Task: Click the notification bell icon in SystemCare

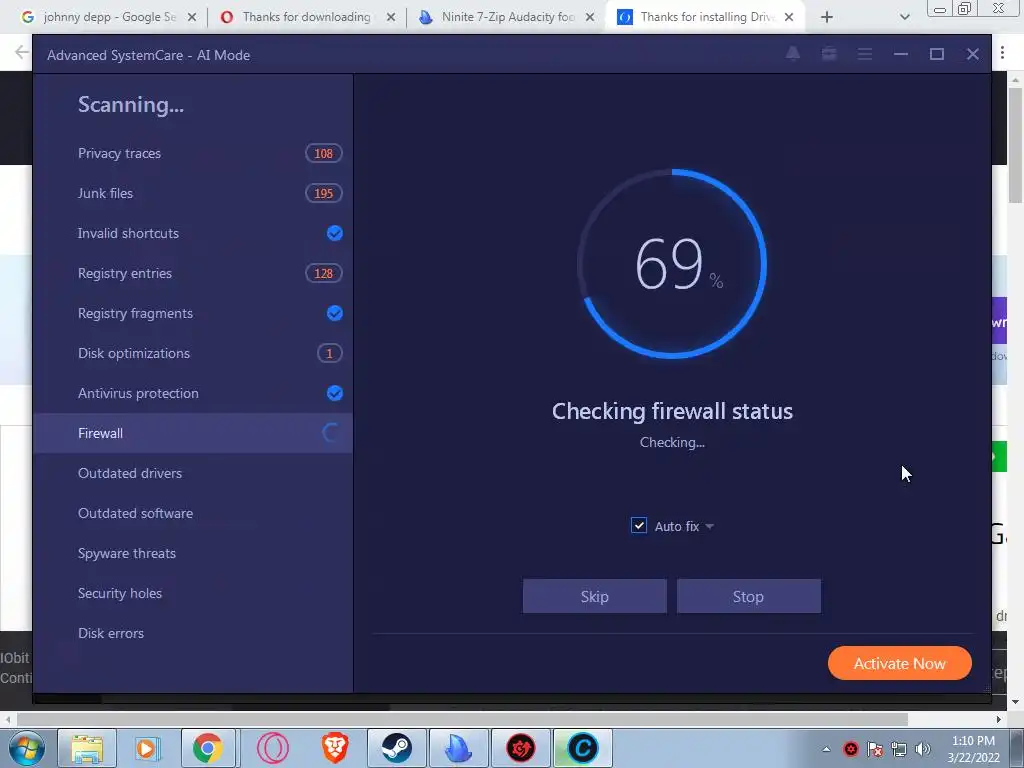Action: (792, 54)
